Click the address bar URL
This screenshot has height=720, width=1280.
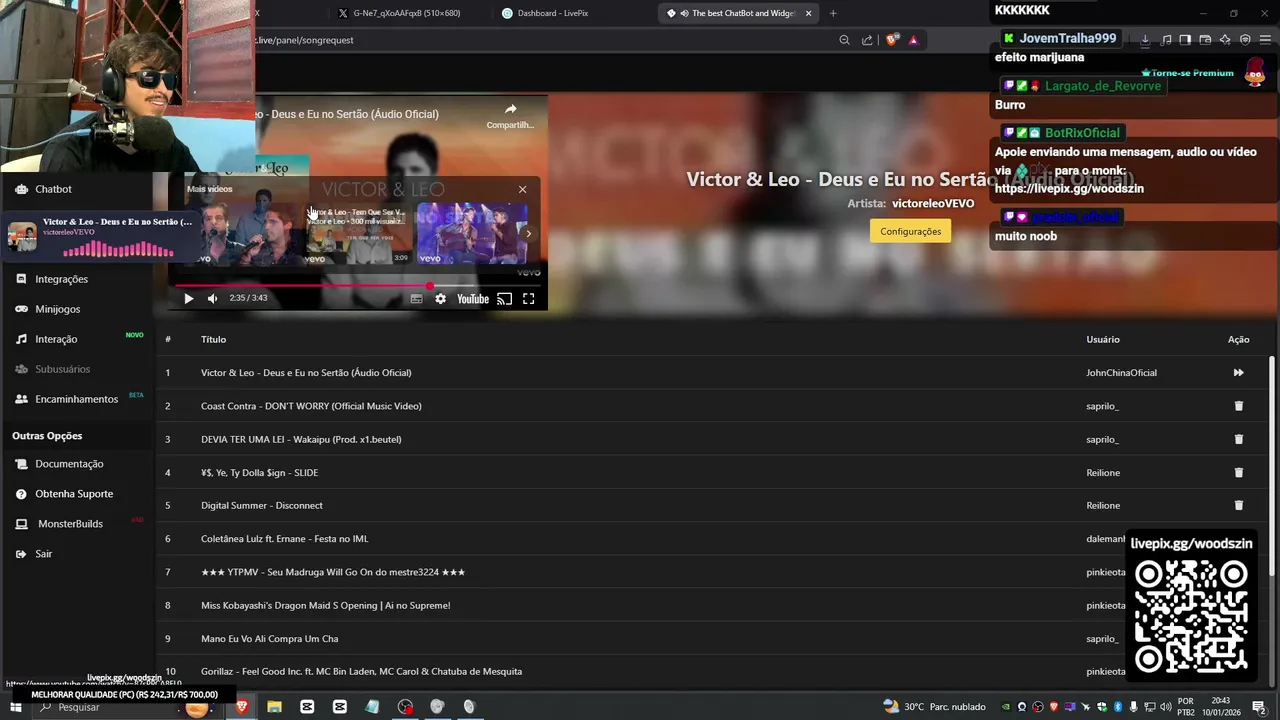[x=305, y=40]
